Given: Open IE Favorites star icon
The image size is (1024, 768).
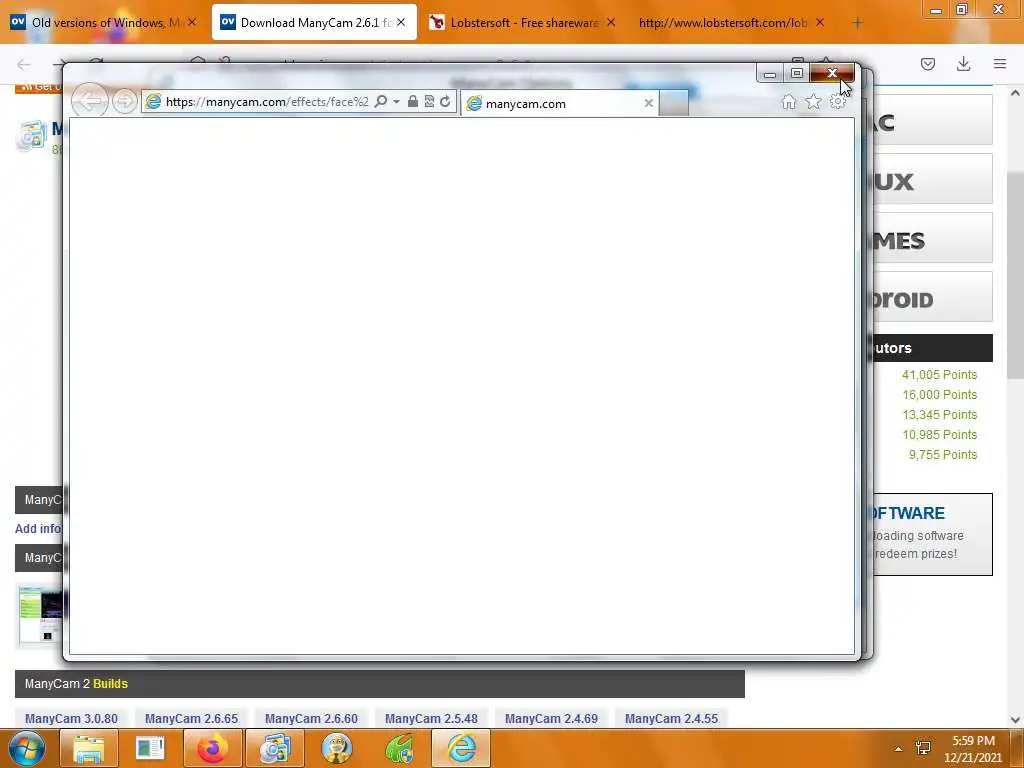Looking at the screenshot, I should tap(813, 102).
